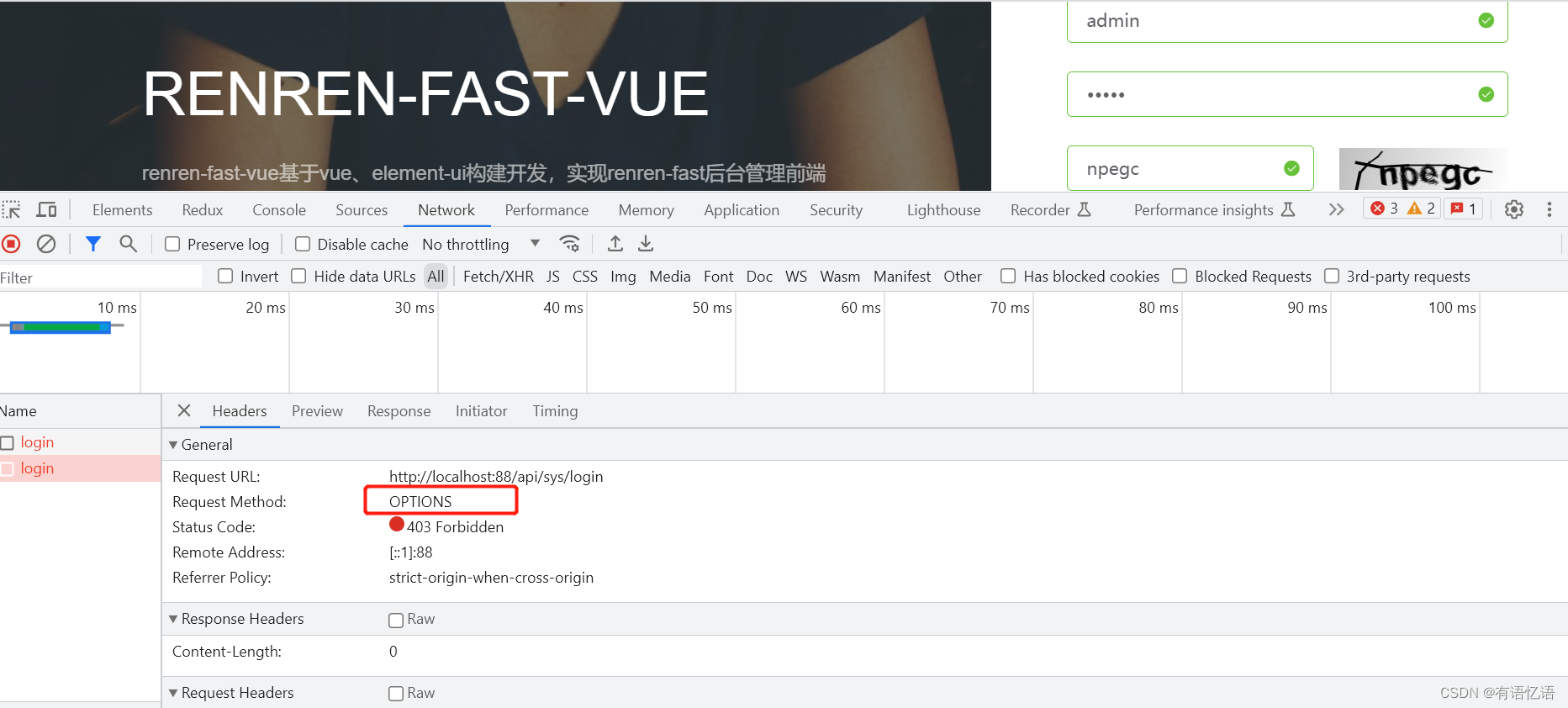Open the DevTools three-dot menu
The height and width of the screenshot is (708, 1568).
tap(1550, 209)
